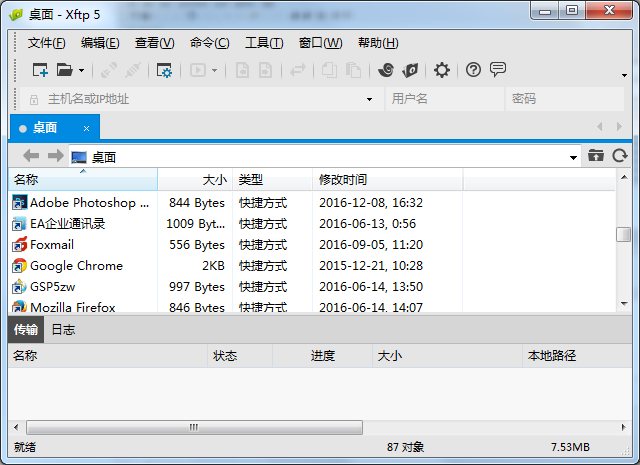Expand the 桌面 path dropdown arrow
640x465 pixels.
pyautogui.click(x=573, y=157)
